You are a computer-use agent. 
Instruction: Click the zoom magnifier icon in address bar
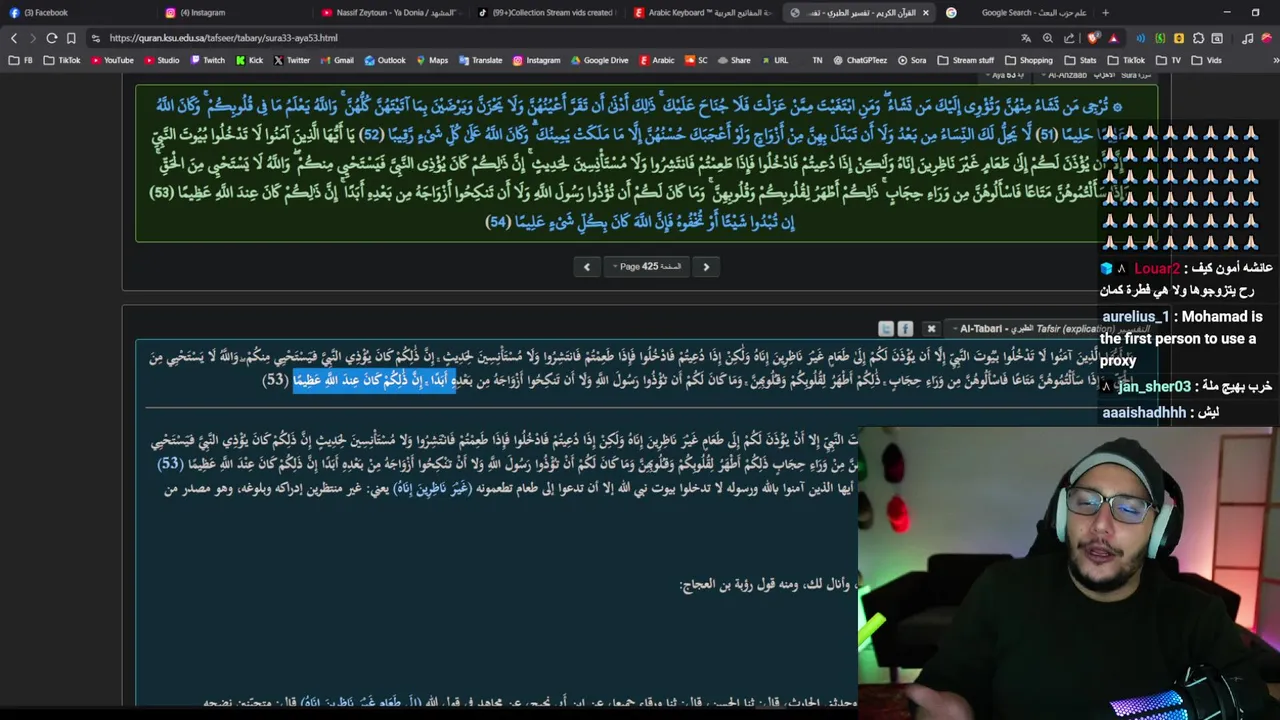pyautogui.click(x=1048, y=38)
